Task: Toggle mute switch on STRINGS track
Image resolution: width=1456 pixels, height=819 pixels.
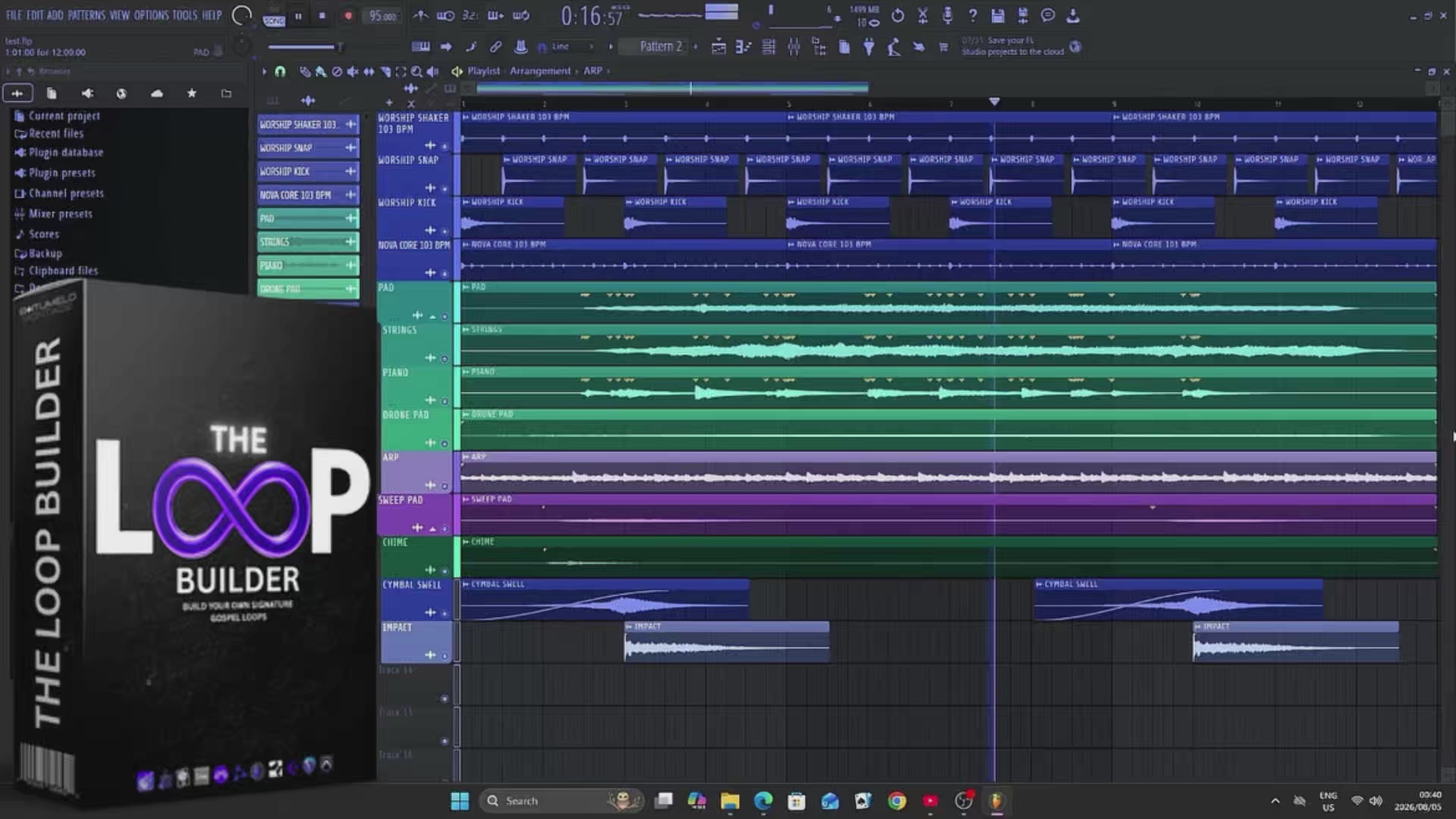Action: [x=444, y=358]
